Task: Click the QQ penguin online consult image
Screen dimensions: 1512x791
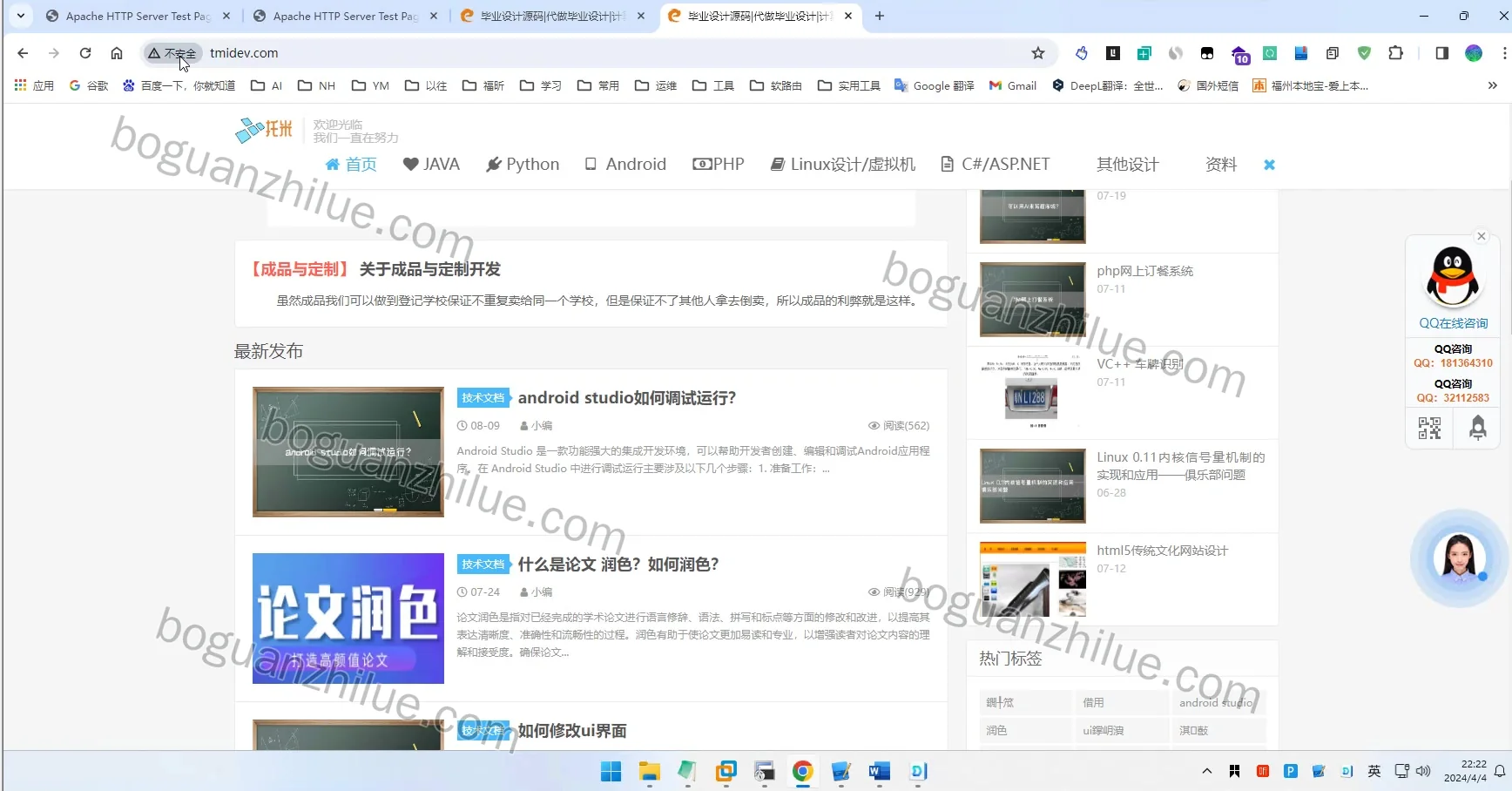Action: point(1453,277)
